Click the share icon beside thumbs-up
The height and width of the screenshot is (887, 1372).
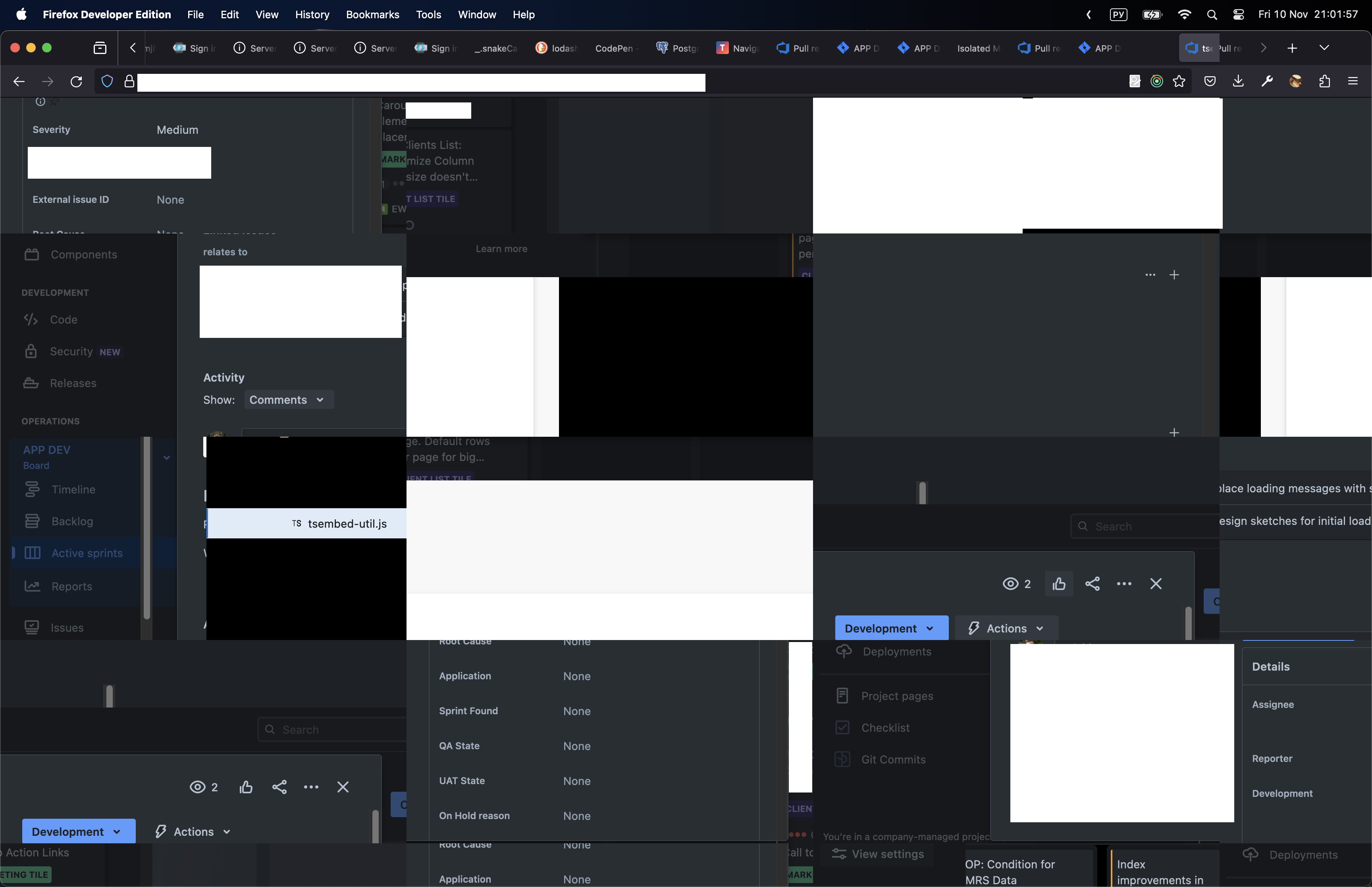(1092, 584)
